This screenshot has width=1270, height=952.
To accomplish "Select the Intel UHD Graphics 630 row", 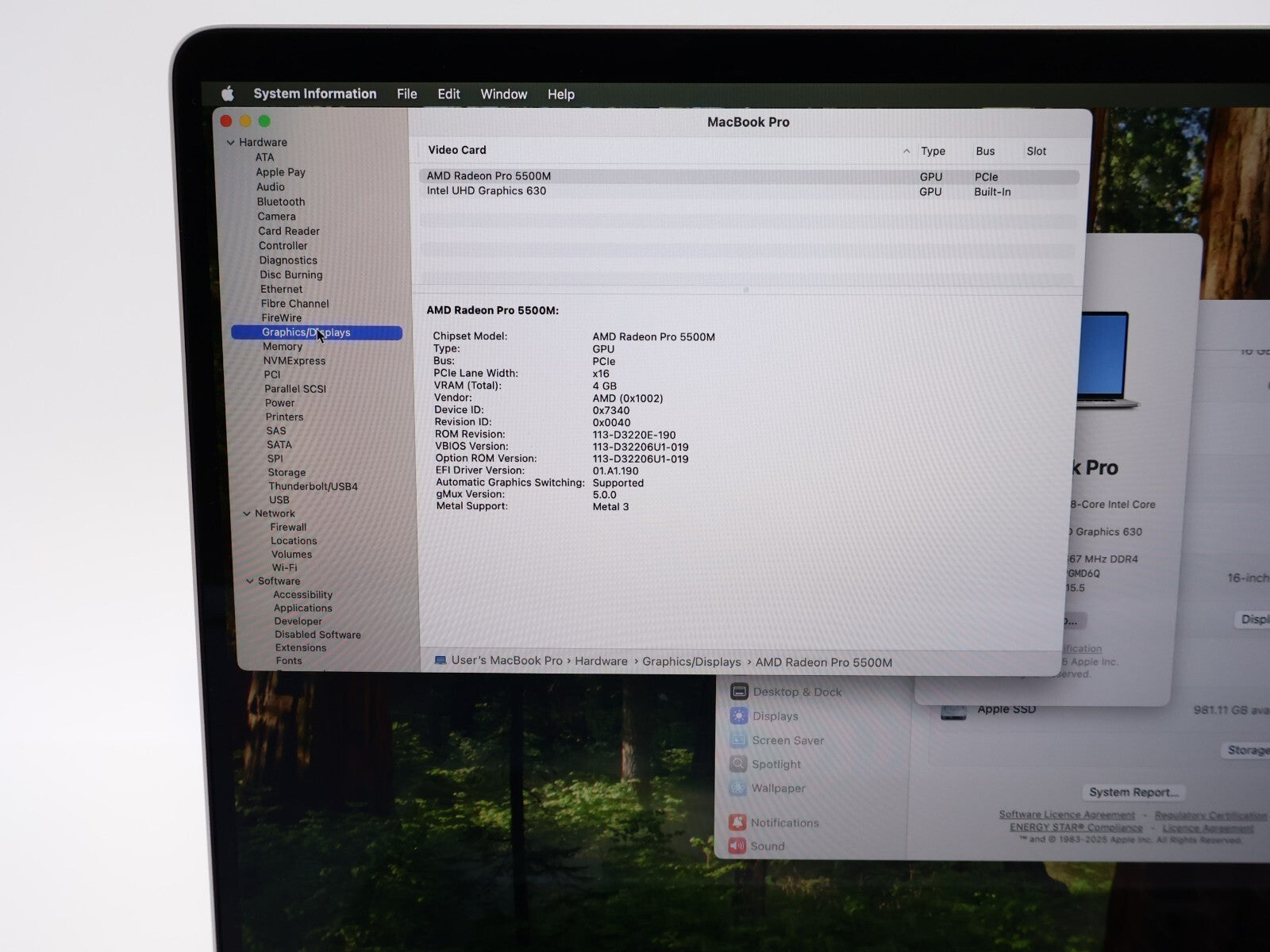I will click(749, 191).
